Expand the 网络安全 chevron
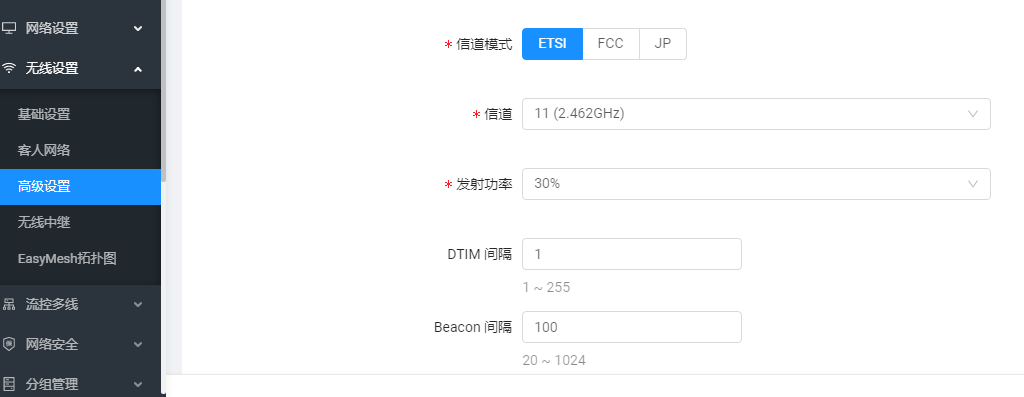 tap(138, 344)
